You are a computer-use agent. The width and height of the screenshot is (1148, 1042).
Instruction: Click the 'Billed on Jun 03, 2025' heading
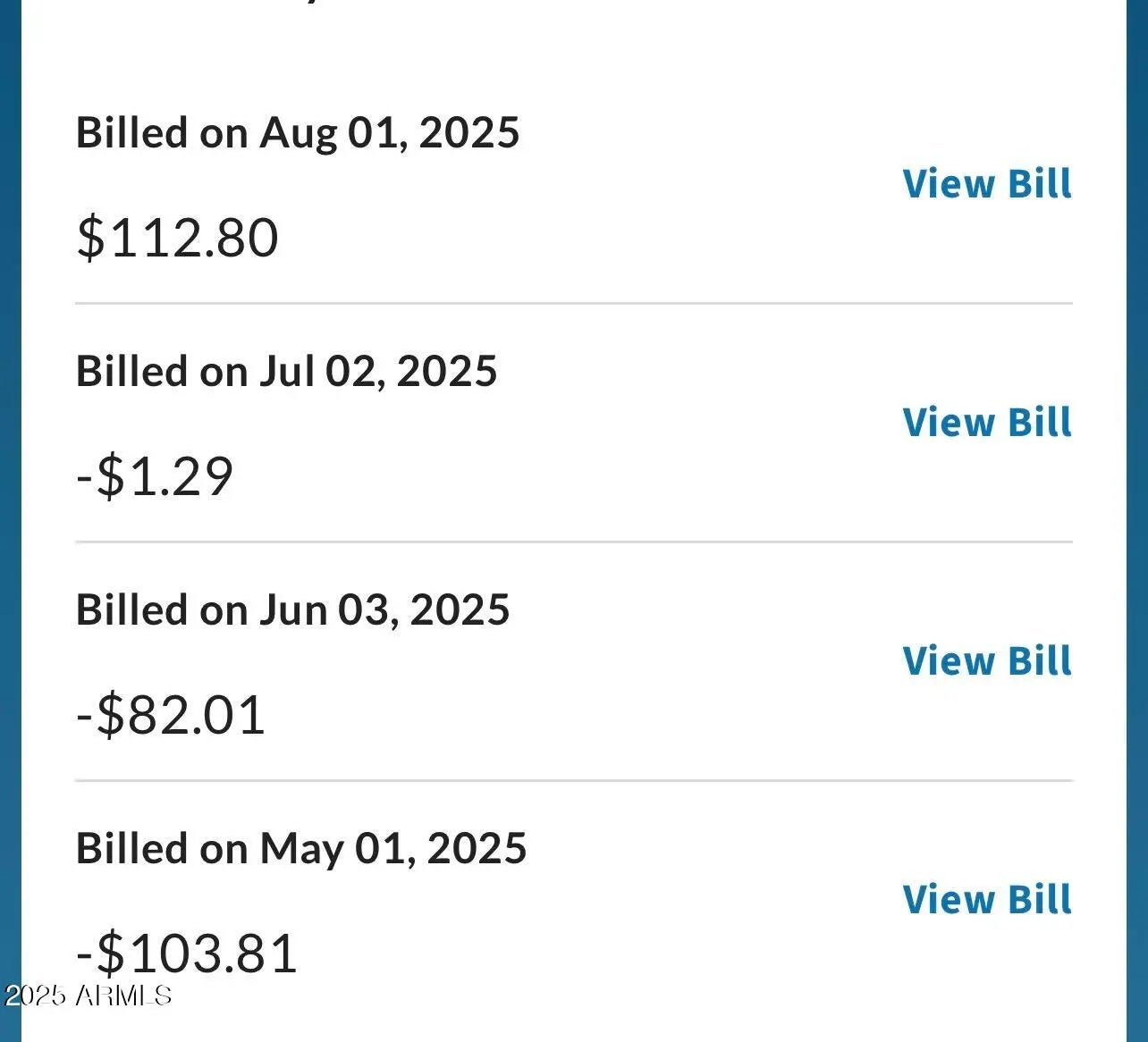(x=292, y=610)
